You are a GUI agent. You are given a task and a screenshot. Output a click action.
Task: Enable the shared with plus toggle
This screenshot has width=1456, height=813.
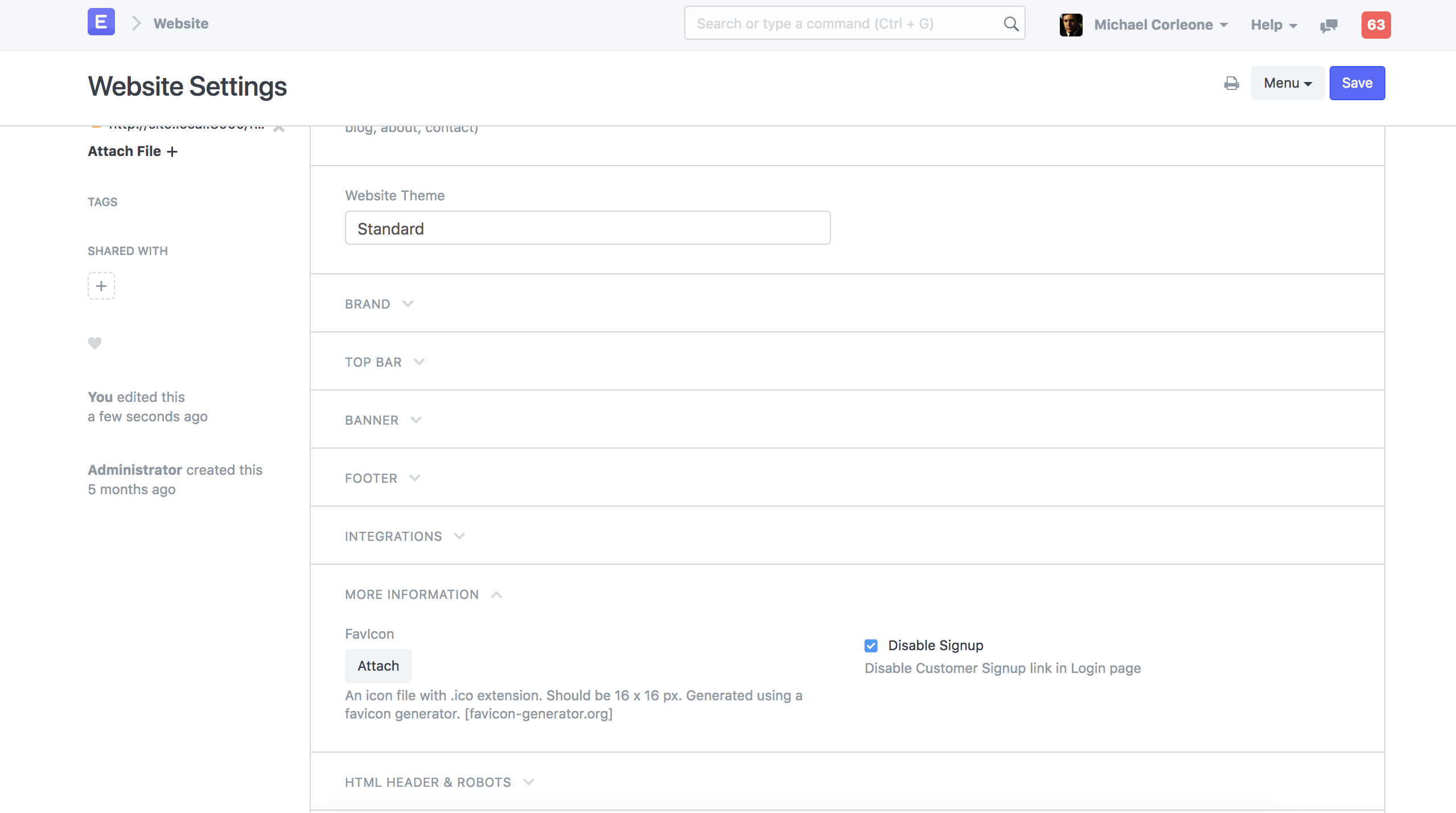[x=101, y=286]
